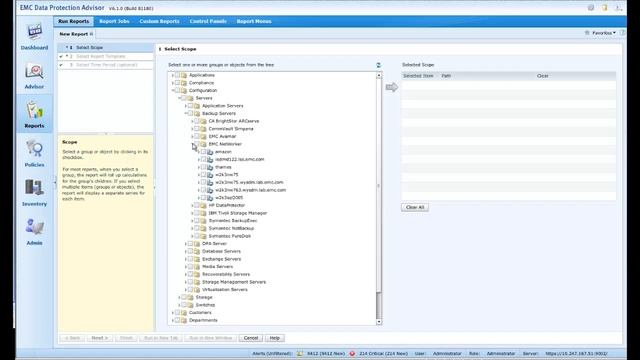Click the Next button
Viewport: 640px width, 360px height.
coord(100,338)
